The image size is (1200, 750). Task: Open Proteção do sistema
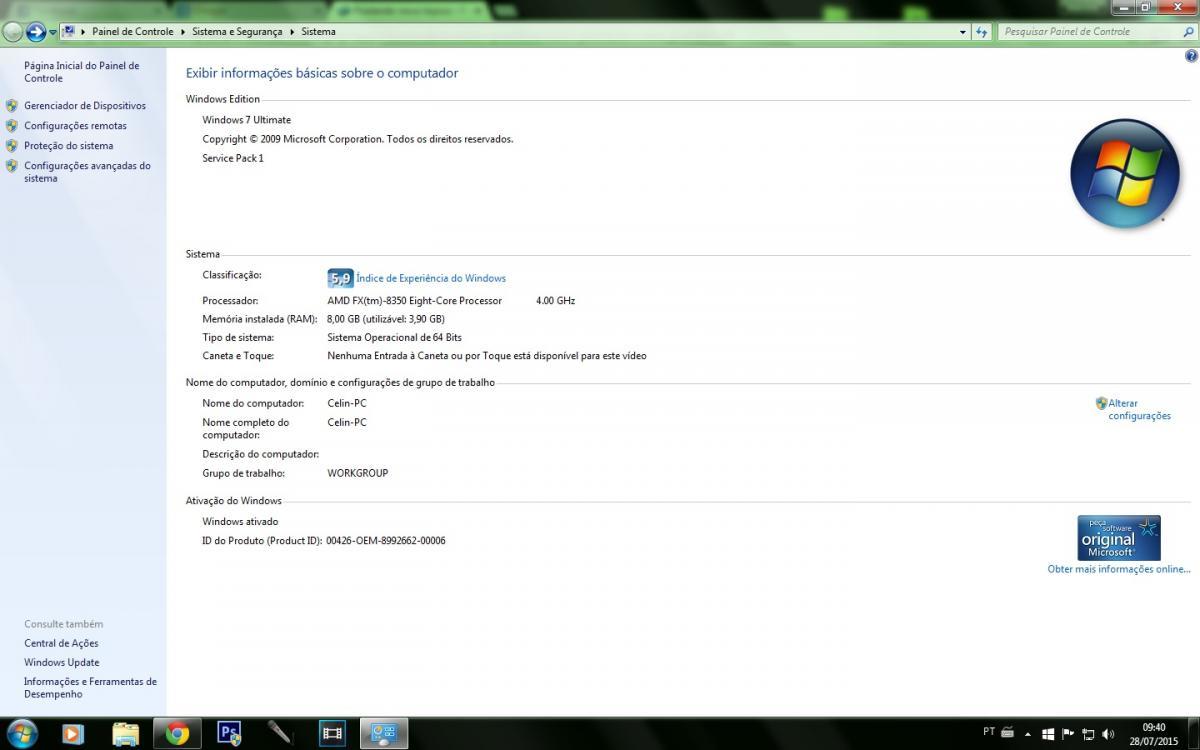click(69, 146)
